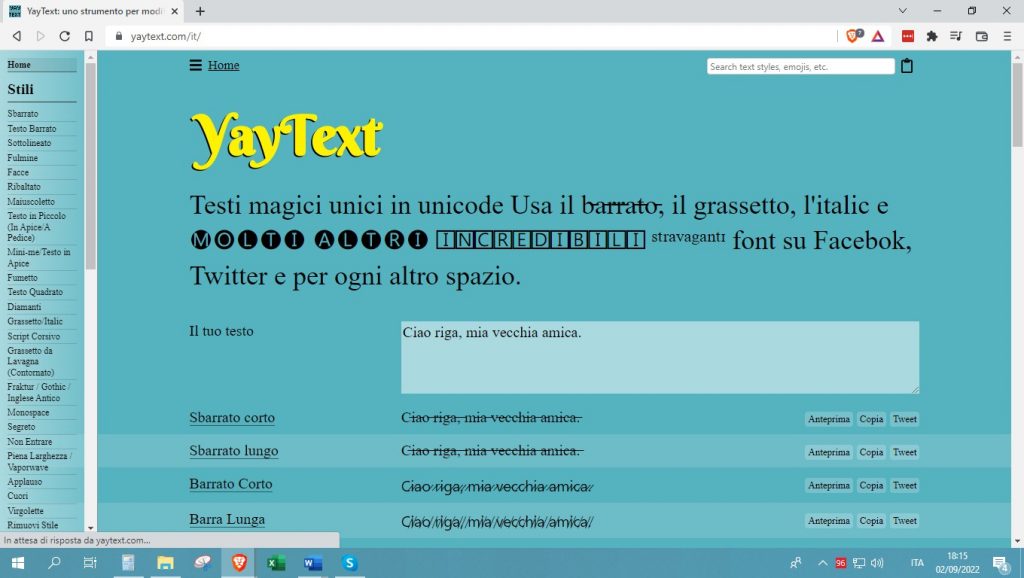Tweet the Barrato Corto styled text

904,485
